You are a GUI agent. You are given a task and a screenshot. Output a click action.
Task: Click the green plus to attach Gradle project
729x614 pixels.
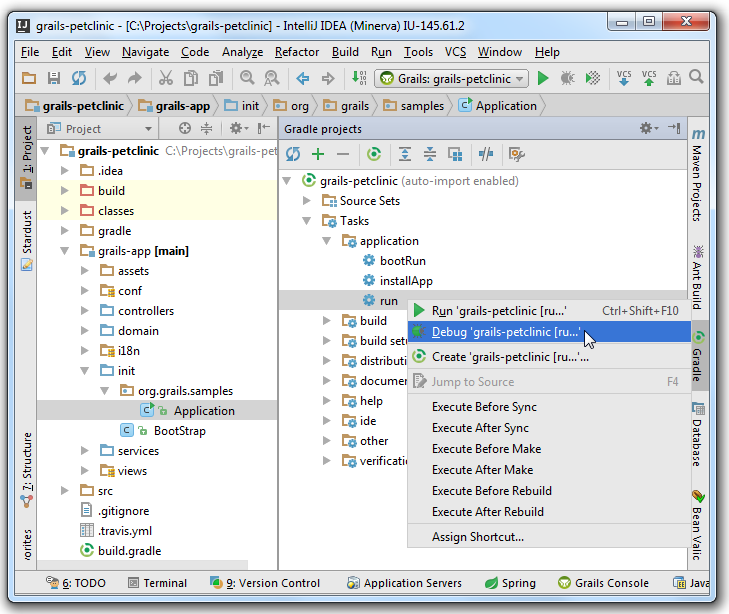(318, 154)
